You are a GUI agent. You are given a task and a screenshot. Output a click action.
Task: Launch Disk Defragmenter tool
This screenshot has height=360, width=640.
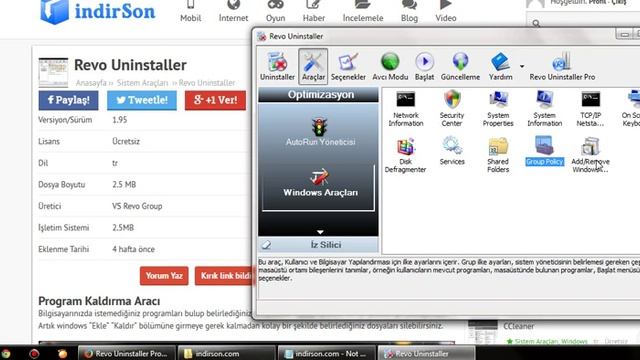(x=405, y=155)
